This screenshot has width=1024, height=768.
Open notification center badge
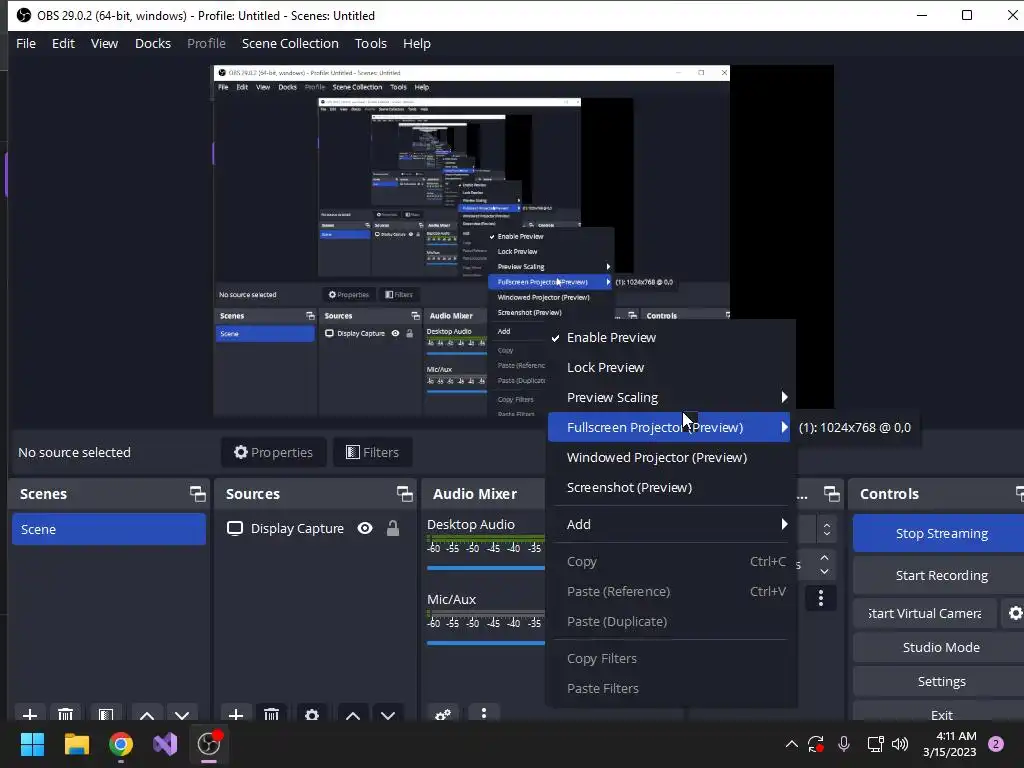pyautogui.click(x=996, y=744)
